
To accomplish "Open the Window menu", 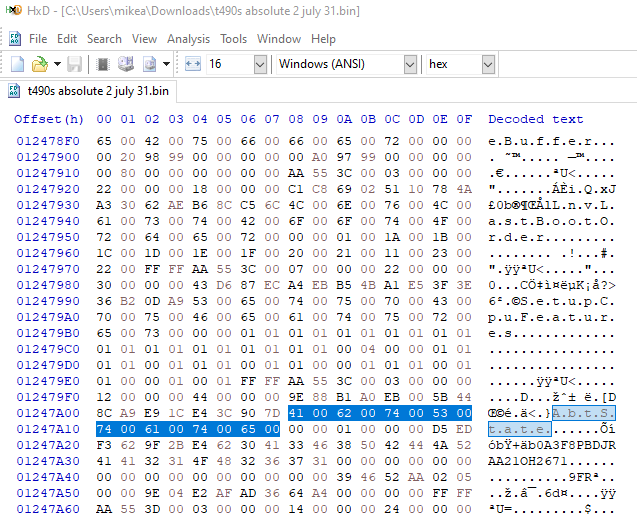I will [279, 39].
